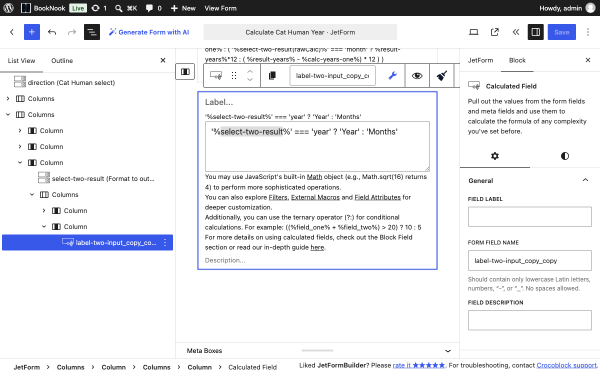Open the WordPress logo menu
Viewport: 600px width, 375px height.
point(8,8)
